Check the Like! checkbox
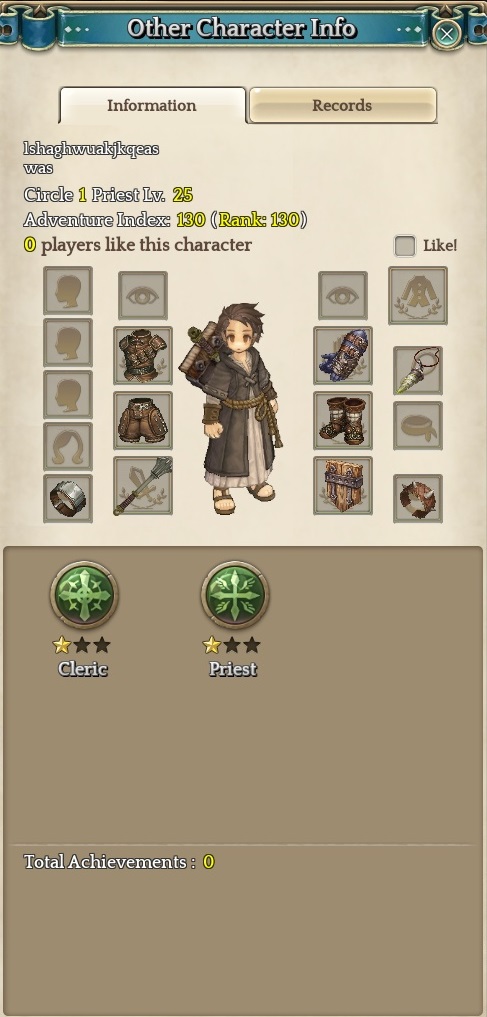 [x=405, y=246]
